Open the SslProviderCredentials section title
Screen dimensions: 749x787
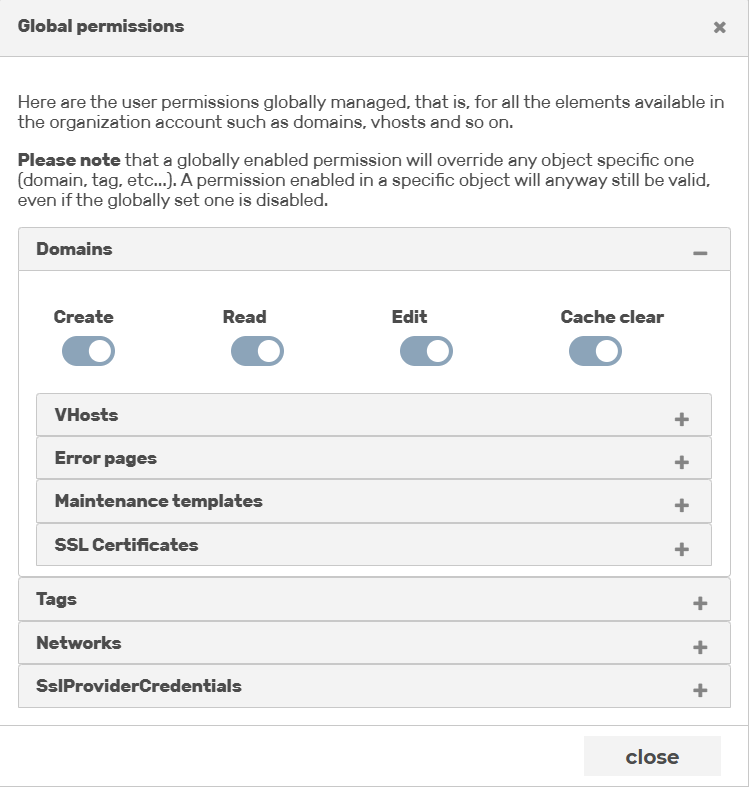point(139,686)
